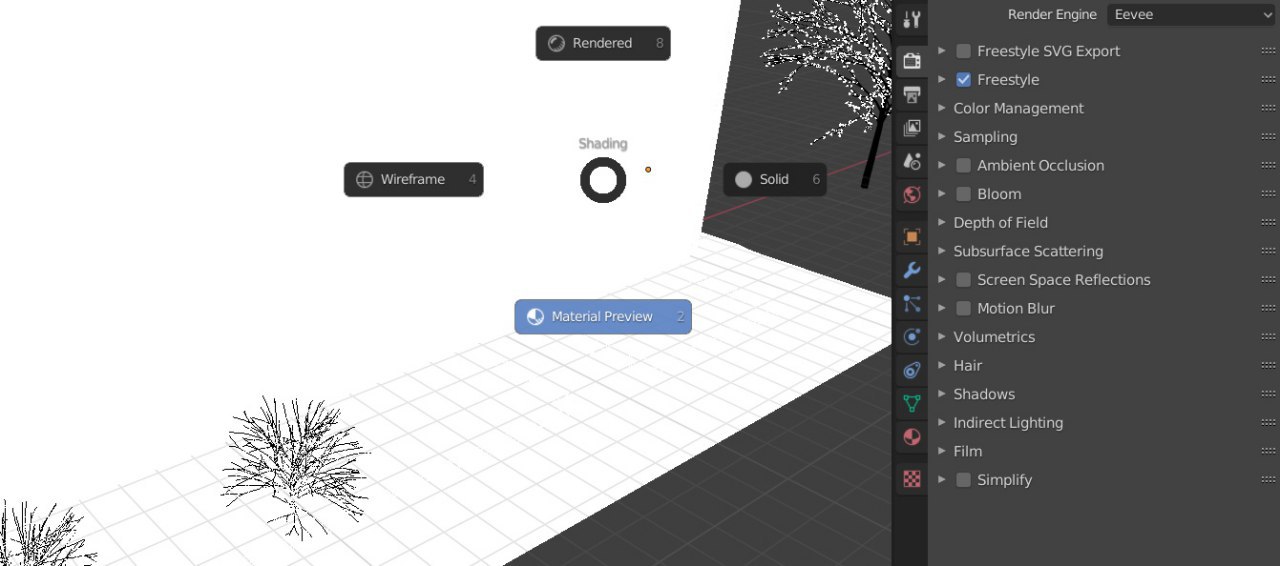Image resolution: width=1280 pixels, height=566 pixels.
Task: Open the View Layer properties tab
Action: (x=911, y=128)
